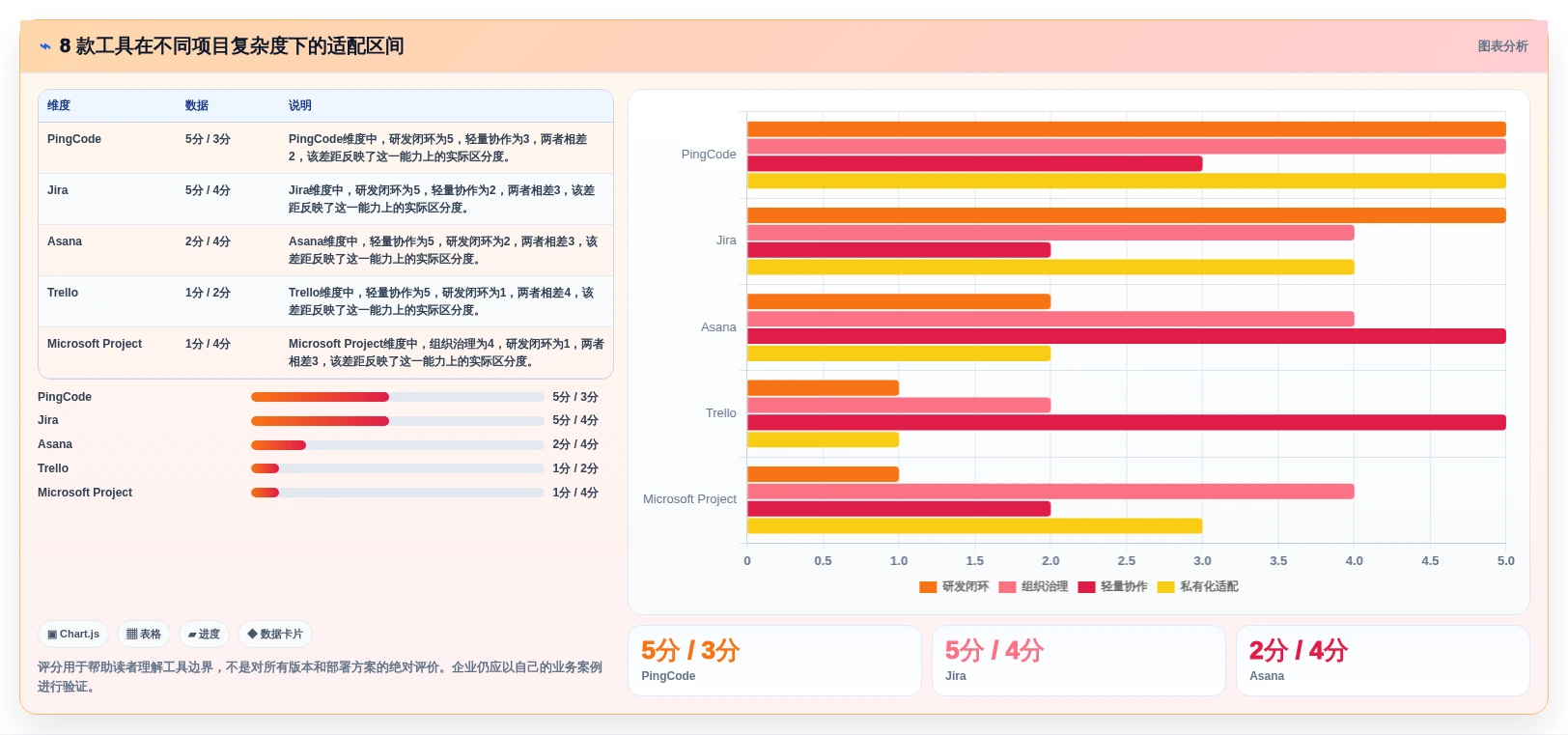Viewport: 1568px width, 735px height.
Task: Click the Asana 2分 / 4分 data card
Action: [x=1383, y=661]
